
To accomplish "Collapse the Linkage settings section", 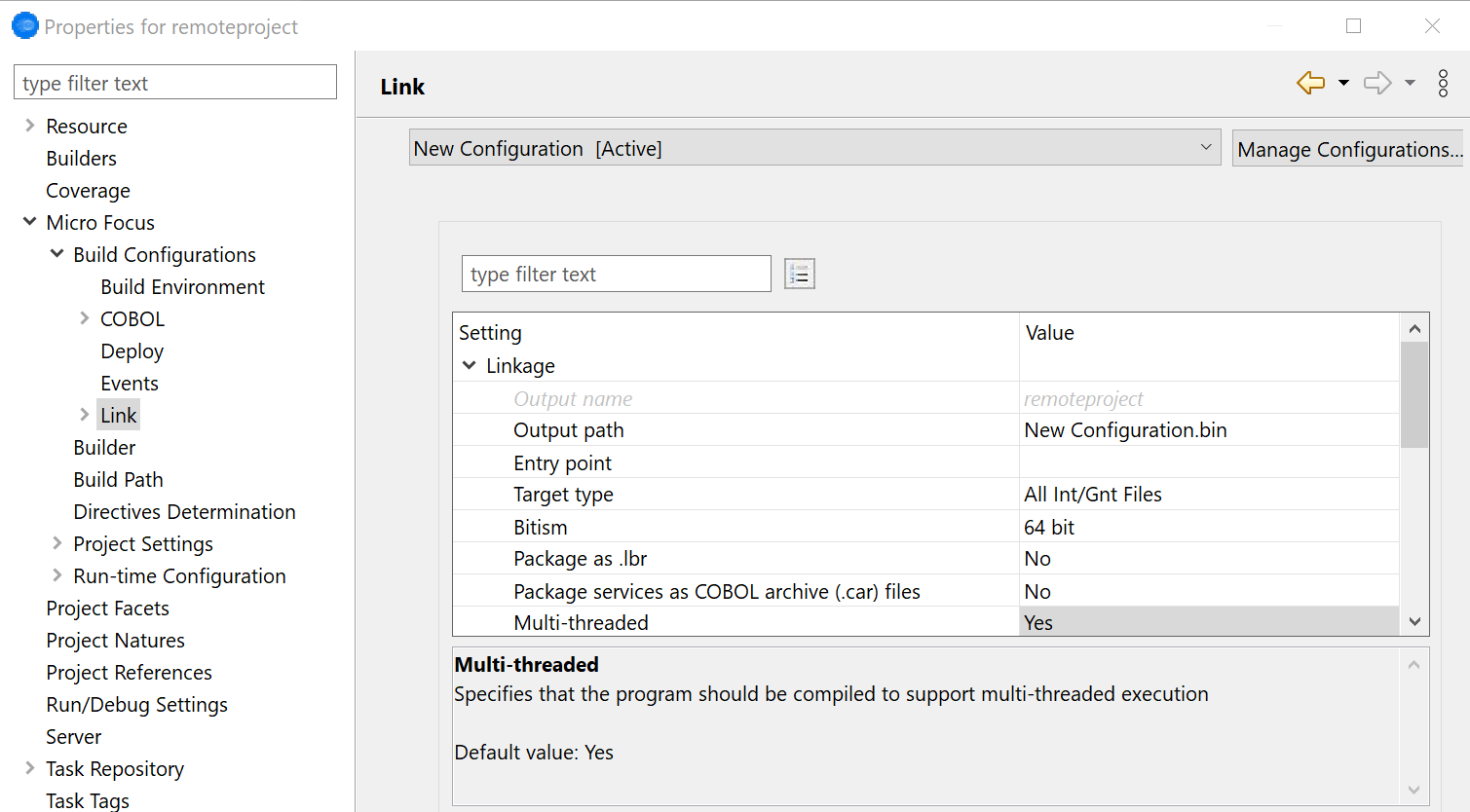I will (471, 365).
